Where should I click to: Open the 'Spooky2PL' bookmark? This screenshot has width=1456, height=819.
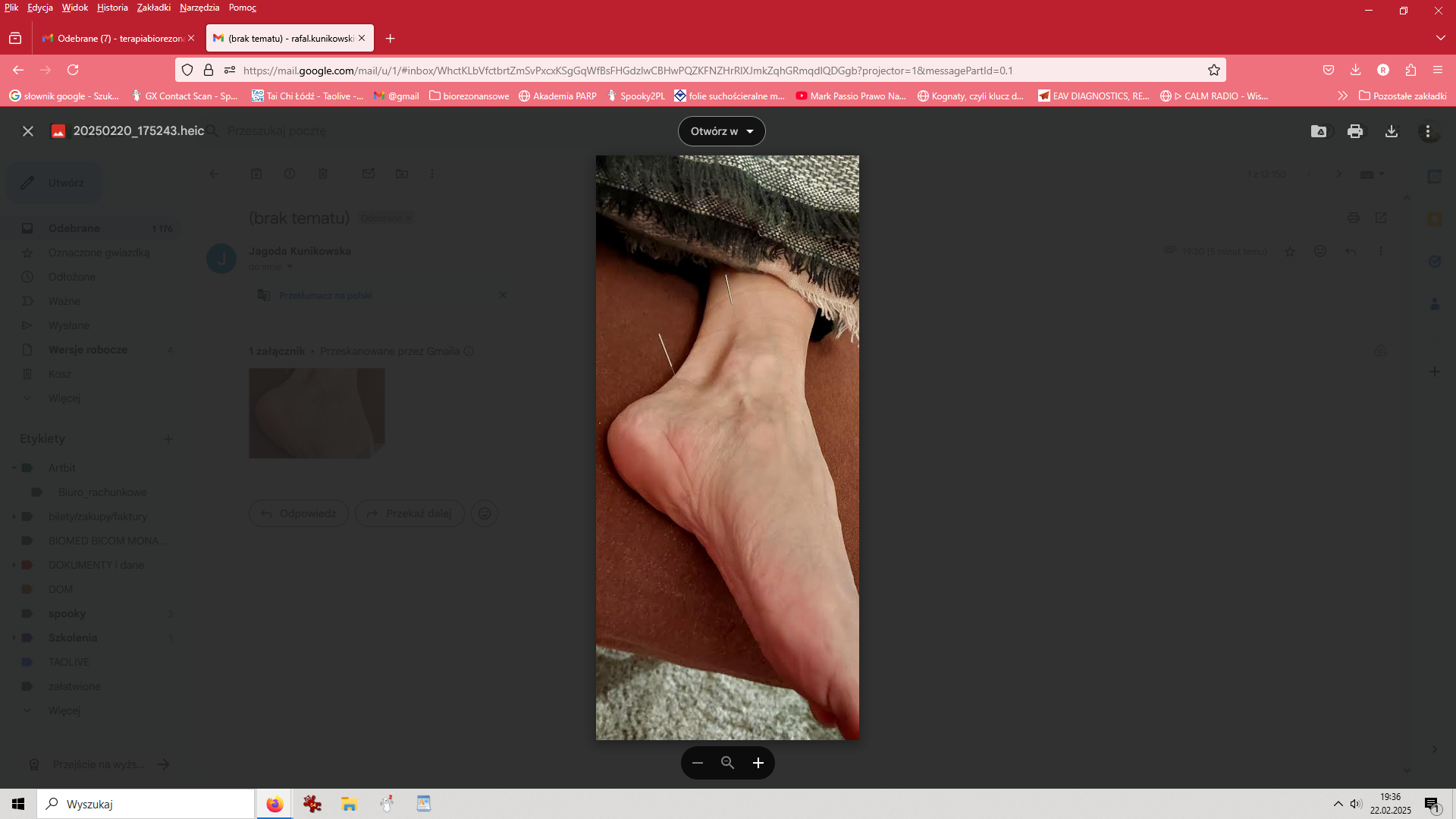635,96
